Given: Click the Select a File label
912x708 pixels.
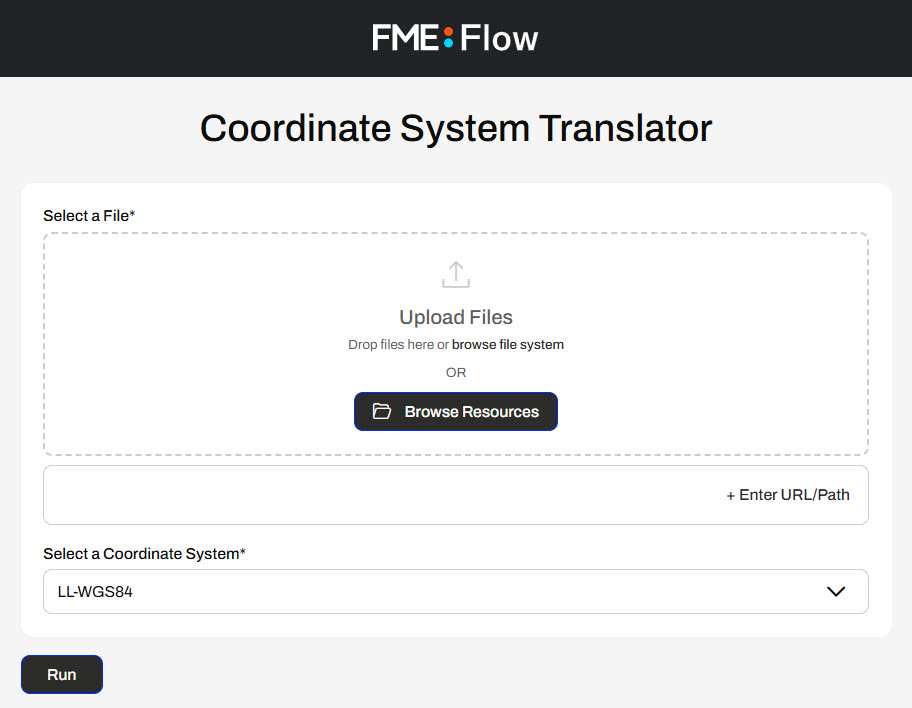Looking at the screenshot, I should 89,216.
